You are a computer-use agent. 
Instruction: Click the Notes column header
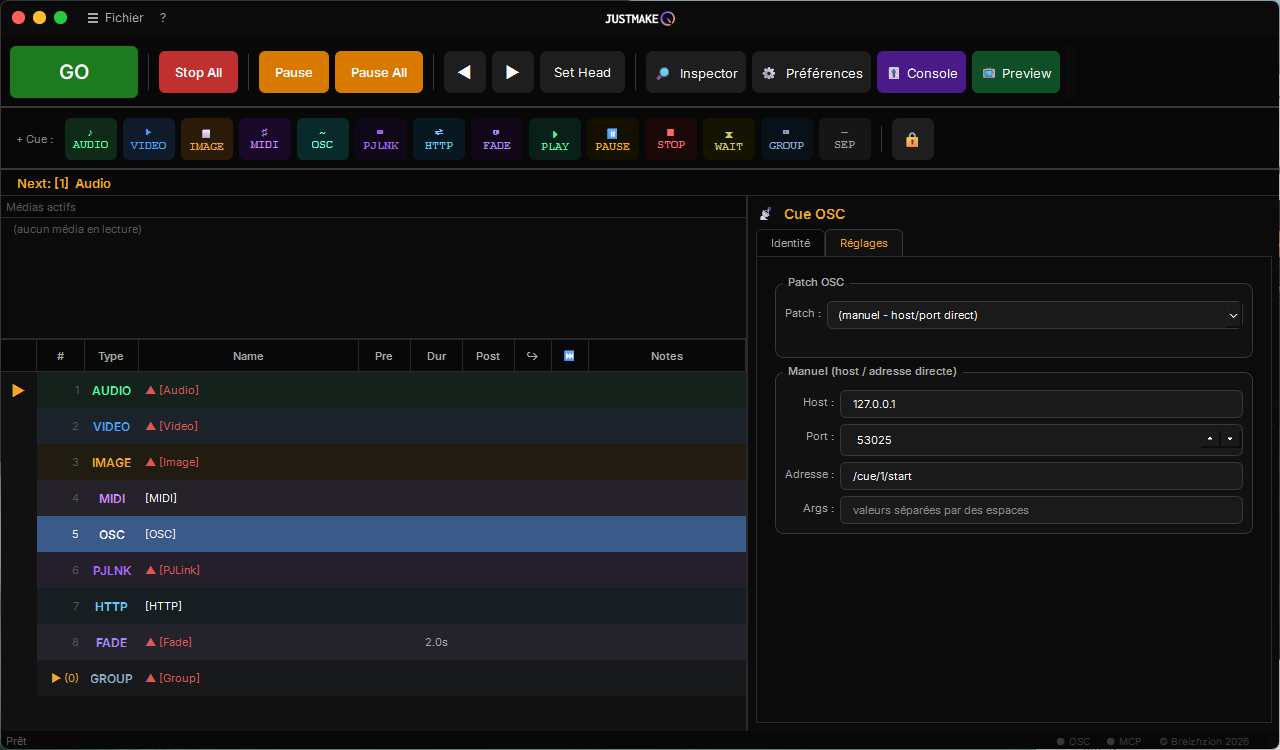pyautogui.click(x=667, y=356)
